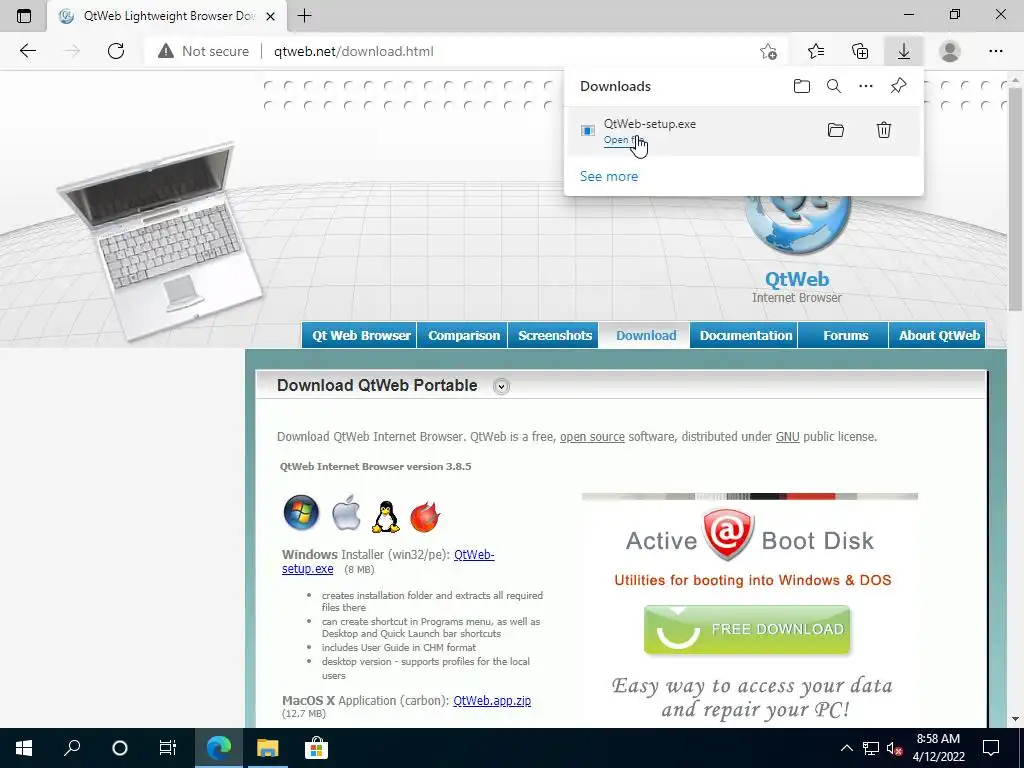Open more options in Downloads panel

tap(866, 86)
